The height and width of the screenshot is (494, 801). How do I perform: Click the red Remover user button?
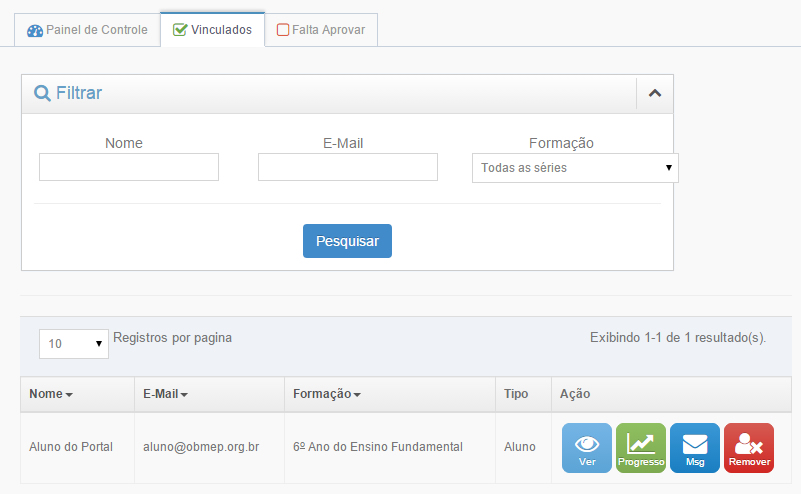pyautogui.click(x=749, y=447)
